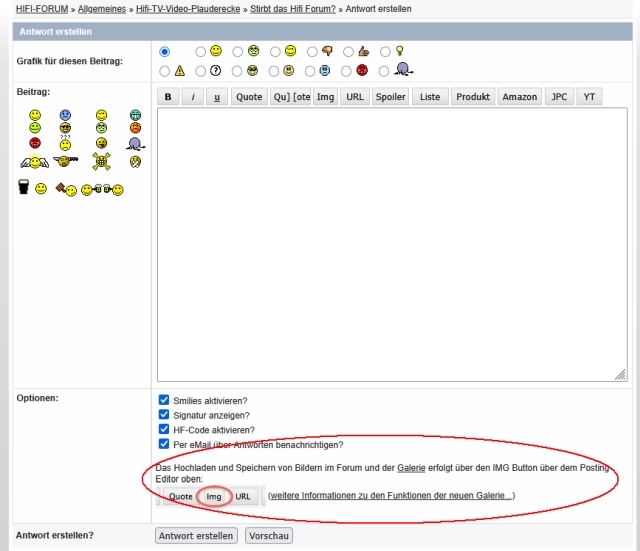Insert the tongue-out smiley
The width and height of the screenshot is (640, 551).
point(101,143)
